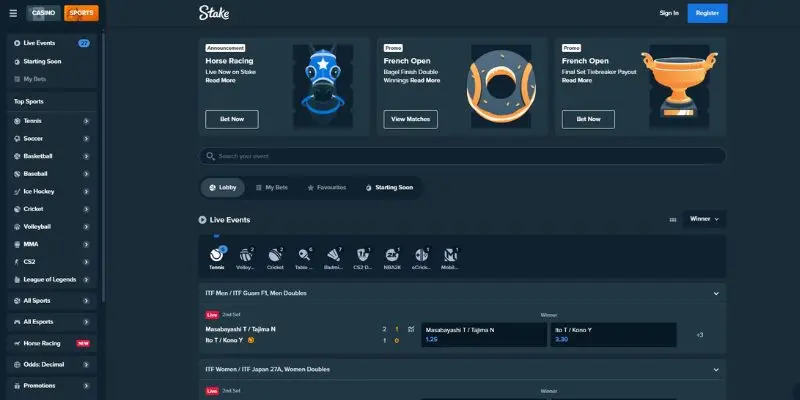This screenshot has width=800, height=400.
Task: Collapse ITF Women Japan 27A Women Doubles section
Action: tap(716, 369)
